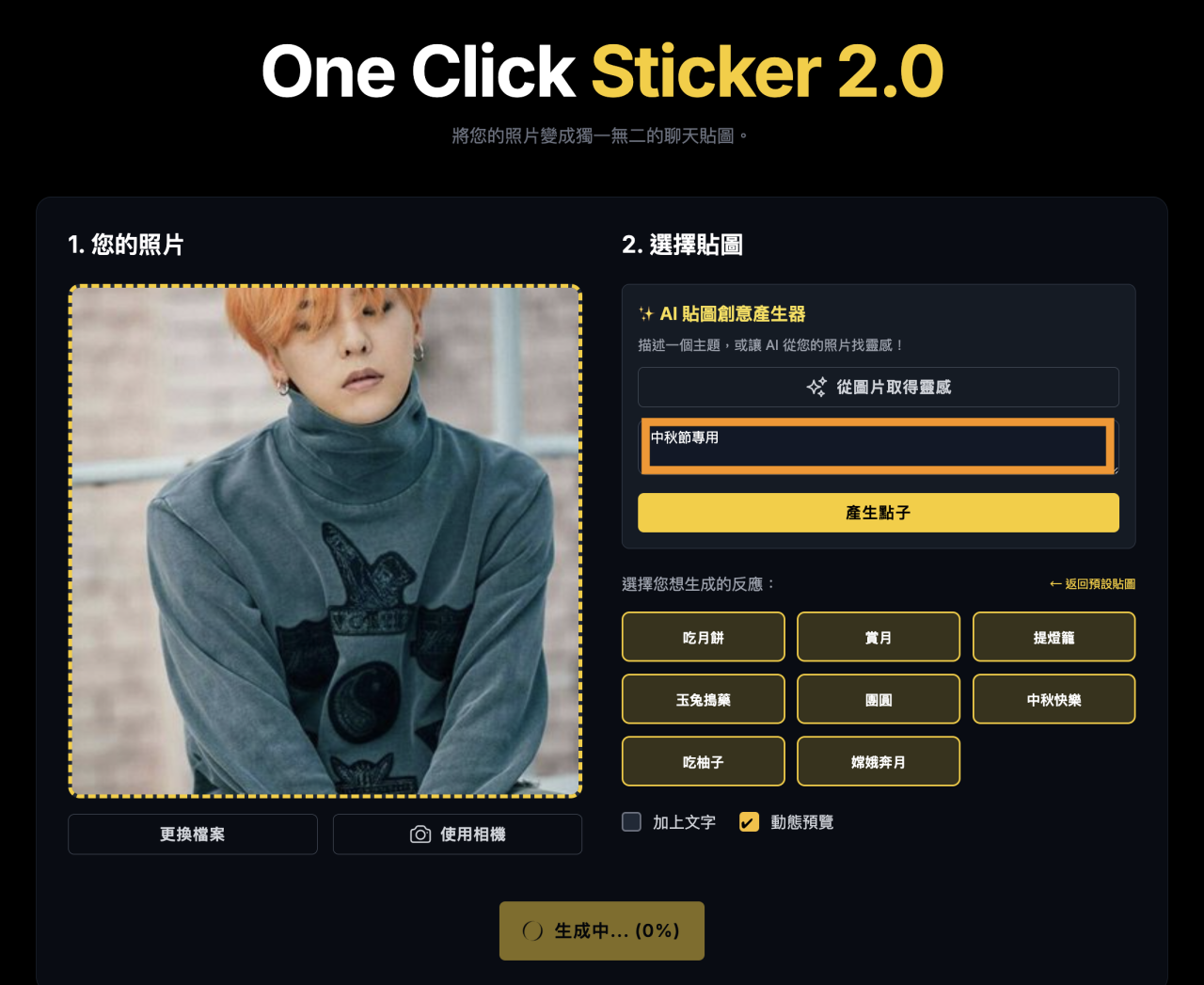This screenshot has width=1204, height=985.
Task: Choose the 中秋快樂 reaction
Action: tap(1053, 699)
